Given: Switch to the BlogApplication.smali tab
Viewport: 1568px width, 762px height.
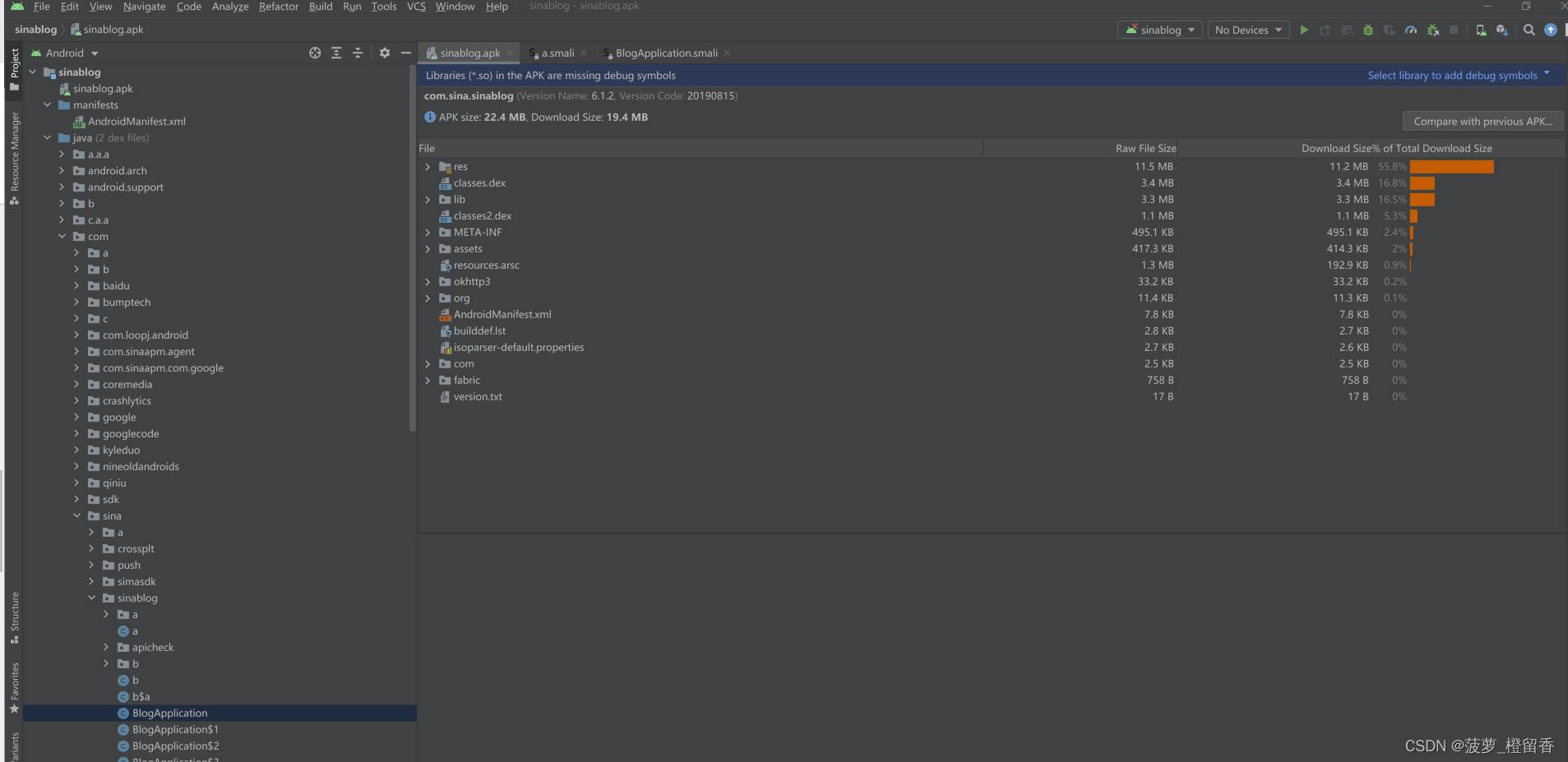Looking at the screenshot, I should (x=666, y=53).
